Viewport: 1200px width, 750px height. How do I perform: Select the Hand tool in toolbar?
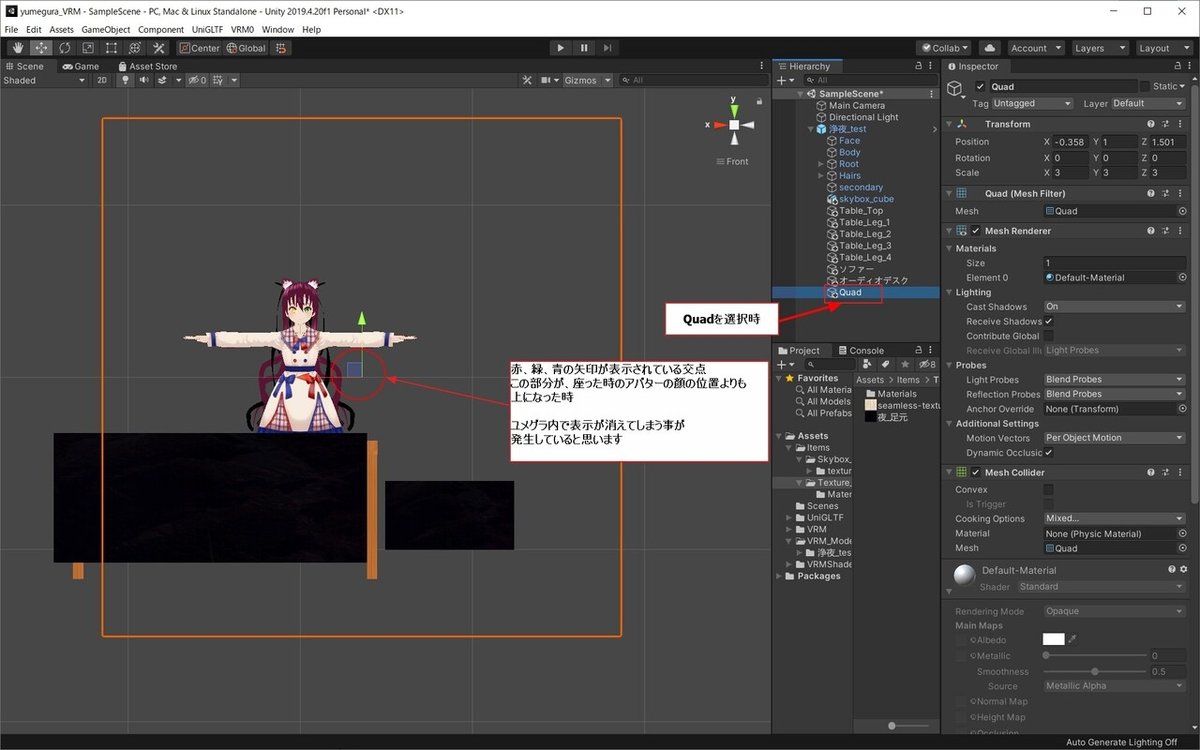[x=18, y=48]
